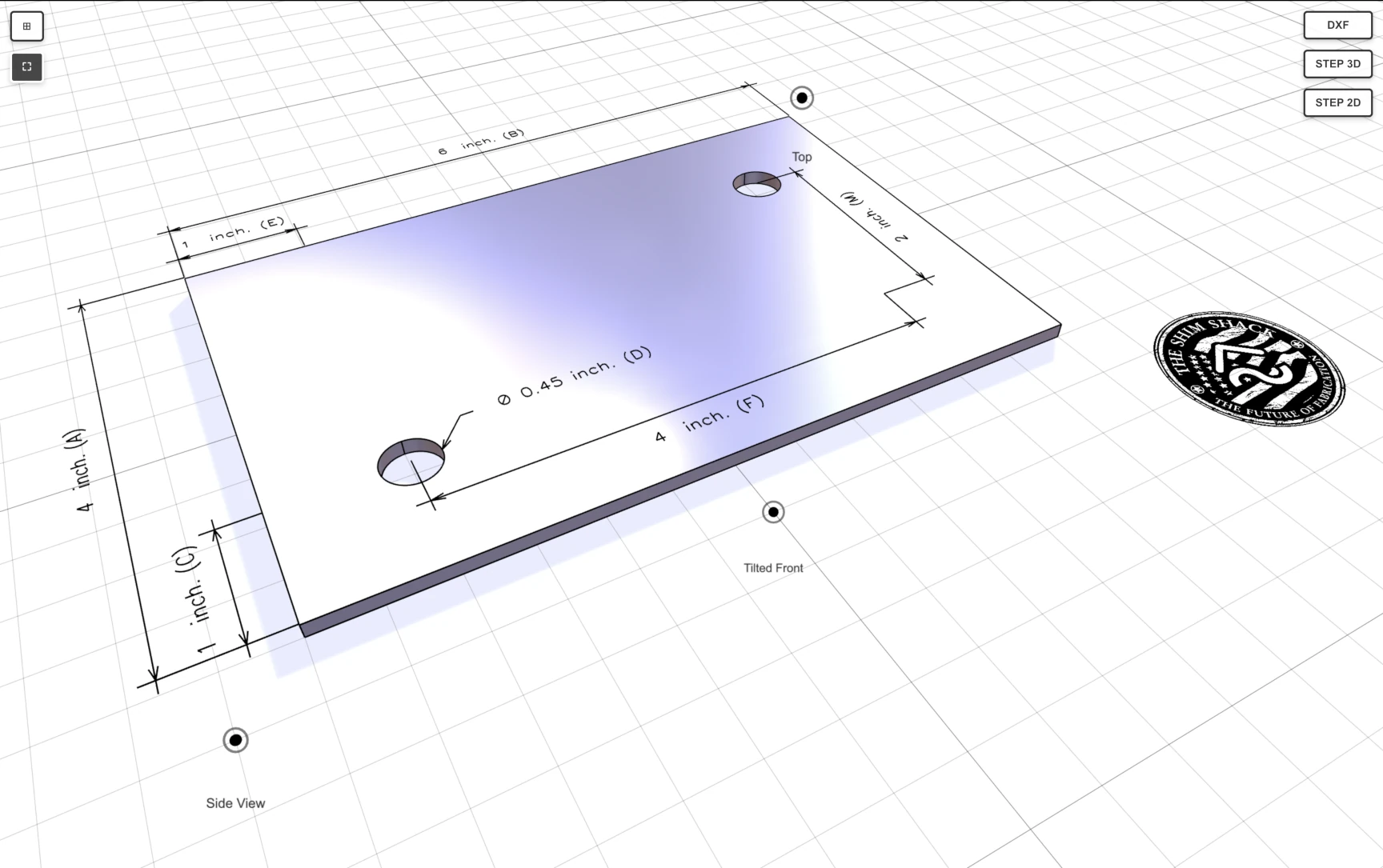Viewport: 1383px width, 868px height.
Task: Open the Top view label
Action: tap(802, 157)
